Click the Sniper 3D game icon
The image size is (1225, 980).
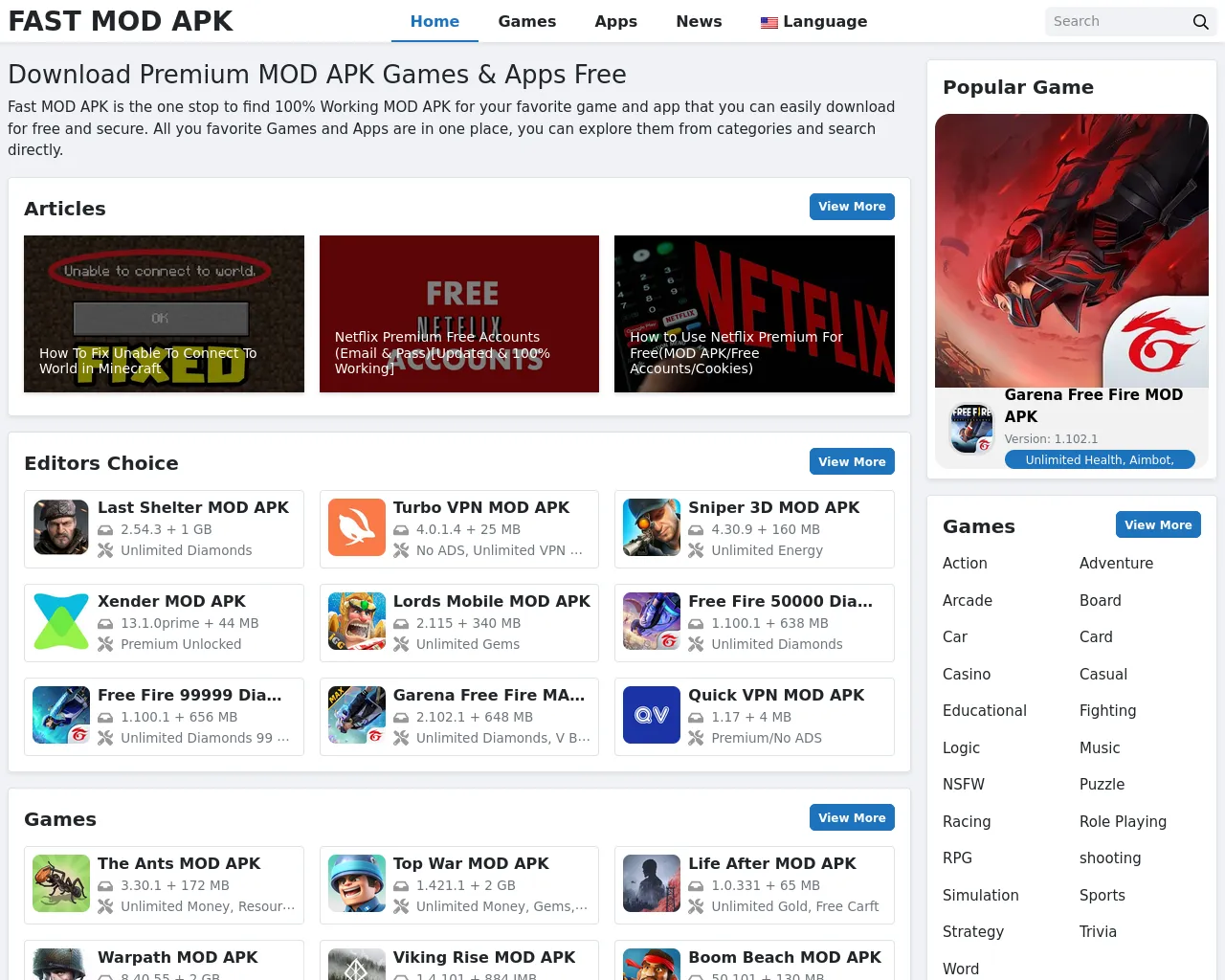tap(652, 527)
